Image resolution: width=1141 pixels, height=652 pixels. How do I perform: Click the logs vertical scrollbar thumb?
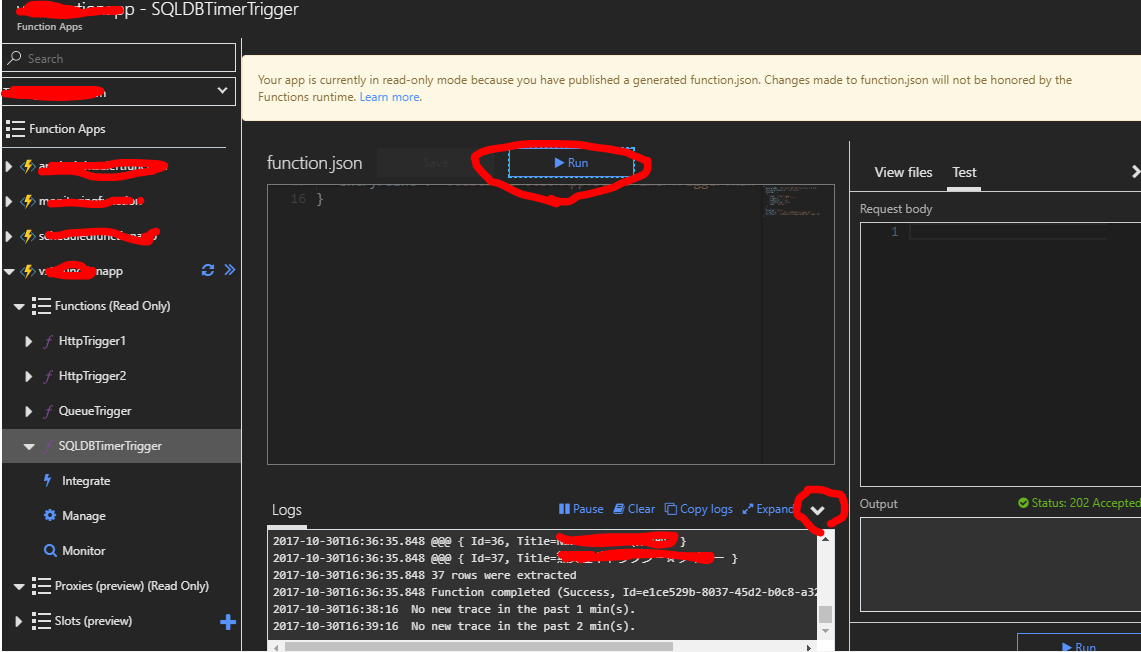tap(825, 614)
